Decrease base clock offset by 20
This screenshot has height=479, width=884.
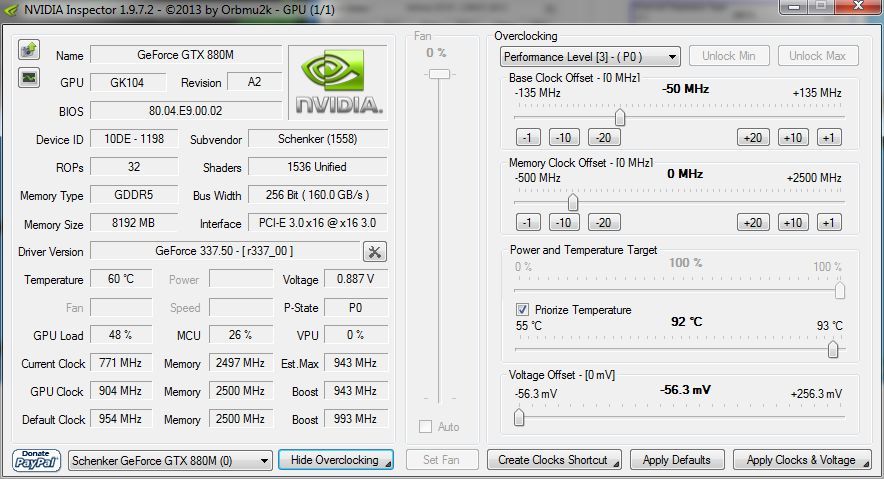tap(604, 138)
